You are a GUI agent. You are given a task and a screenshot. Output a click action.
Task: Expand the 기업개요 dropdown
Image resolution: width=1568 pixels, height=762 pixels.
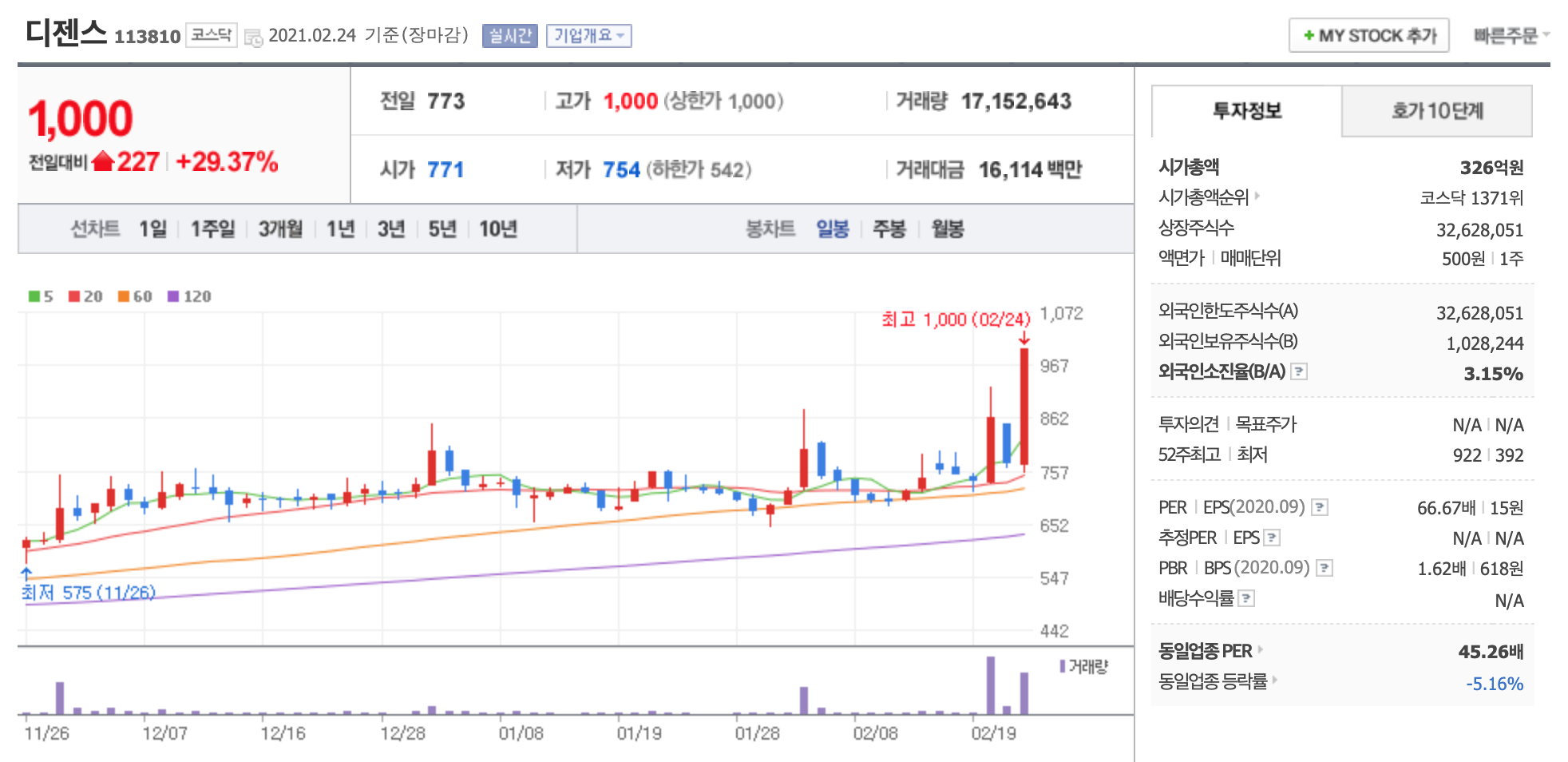(589, 36)
